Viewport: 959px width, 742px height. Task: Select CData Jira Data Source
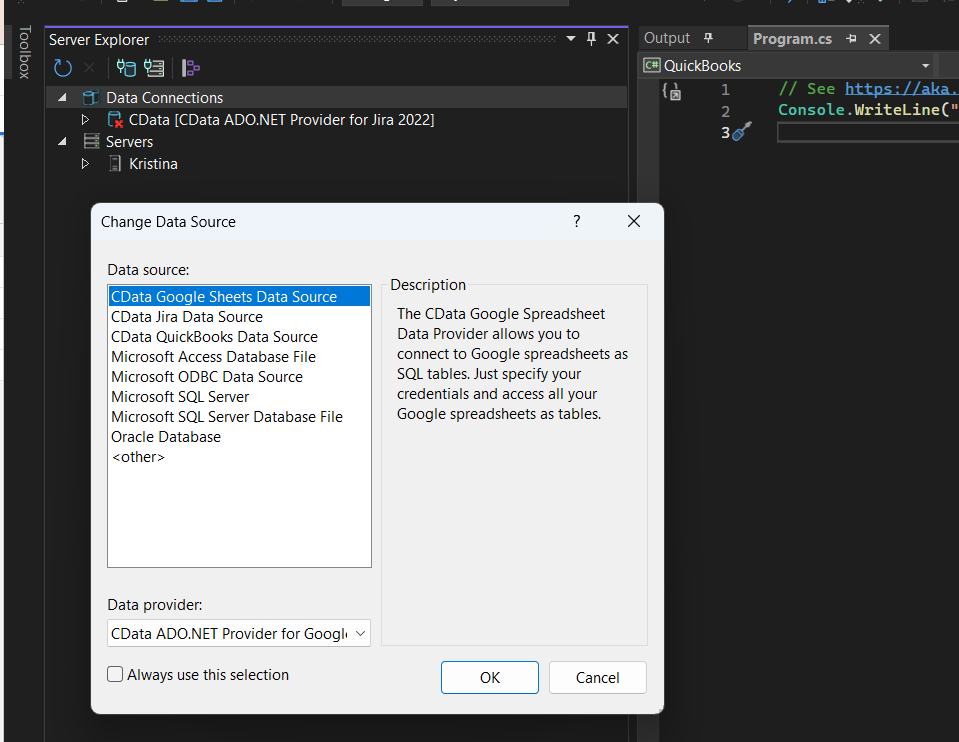coord(239,317)
